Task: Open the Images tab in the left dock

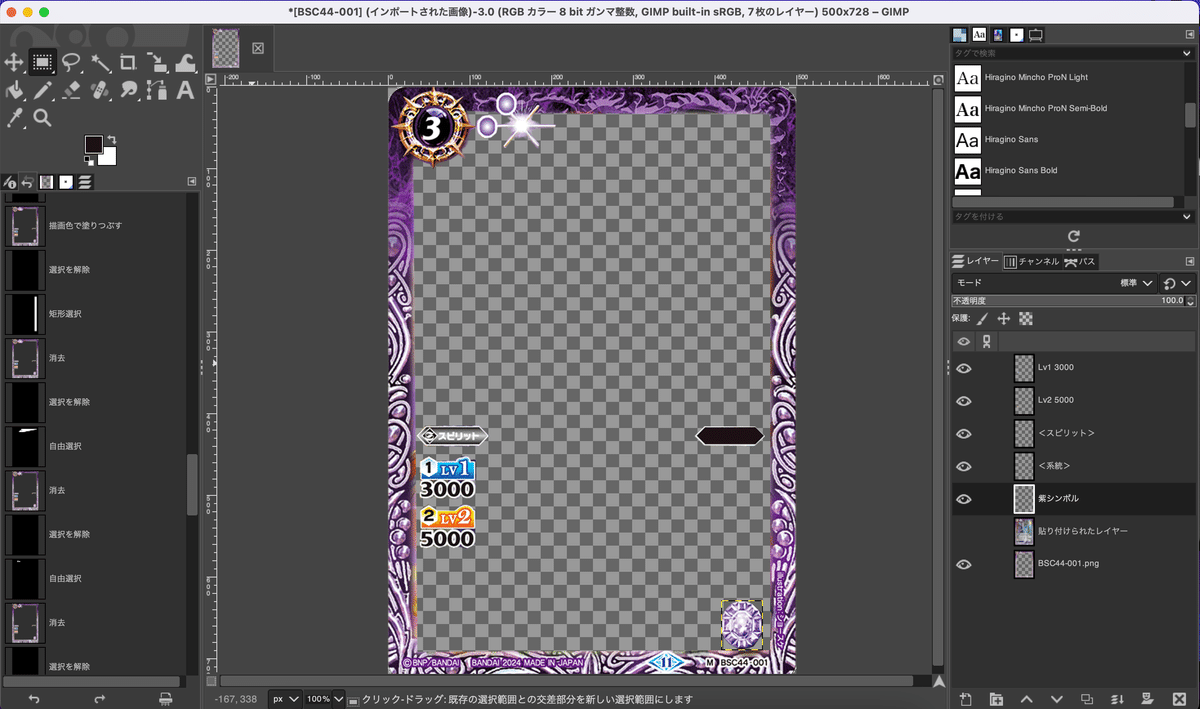Action: coord(46,182)
